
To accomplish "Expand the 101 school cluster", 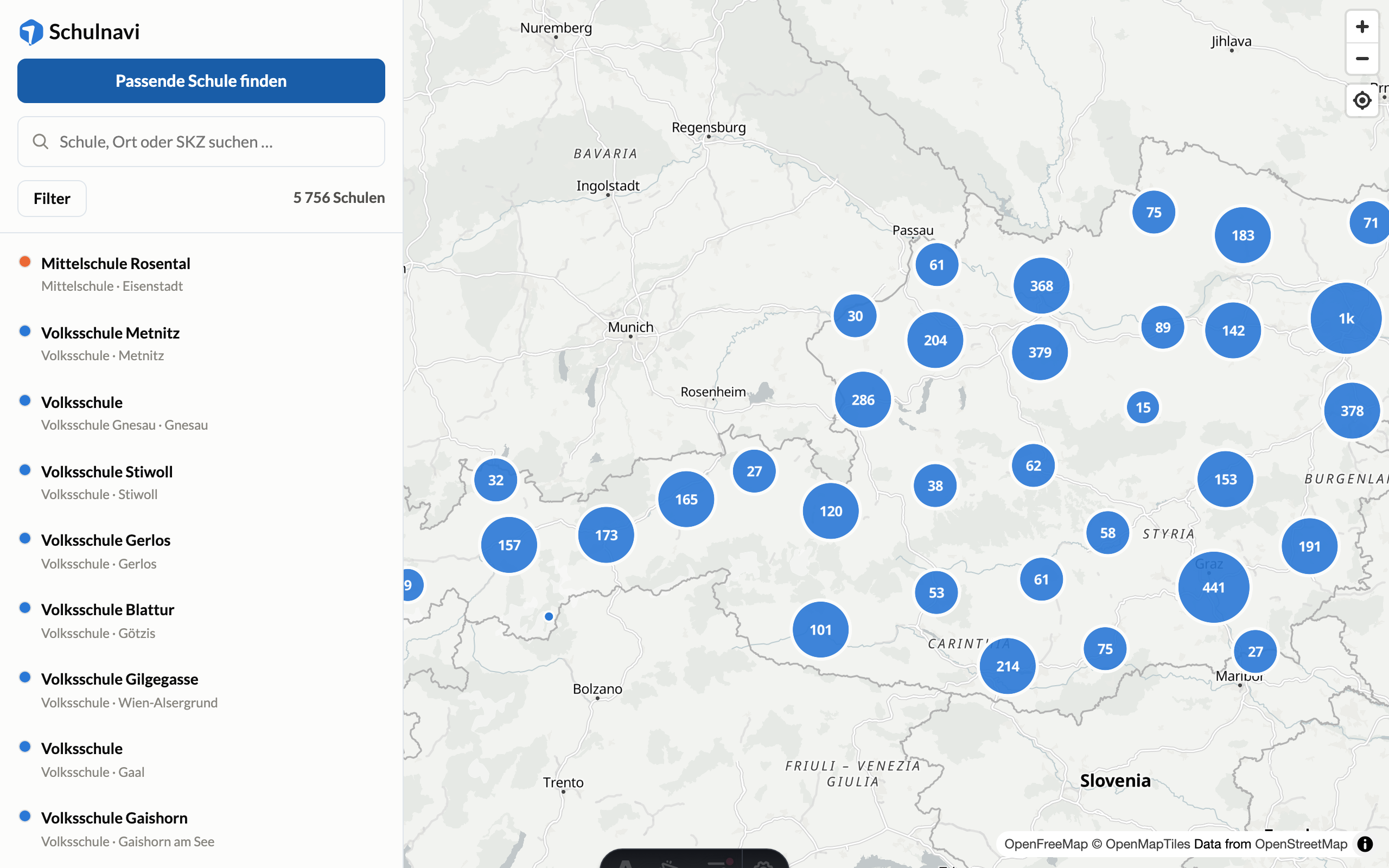I will (820, 630).
